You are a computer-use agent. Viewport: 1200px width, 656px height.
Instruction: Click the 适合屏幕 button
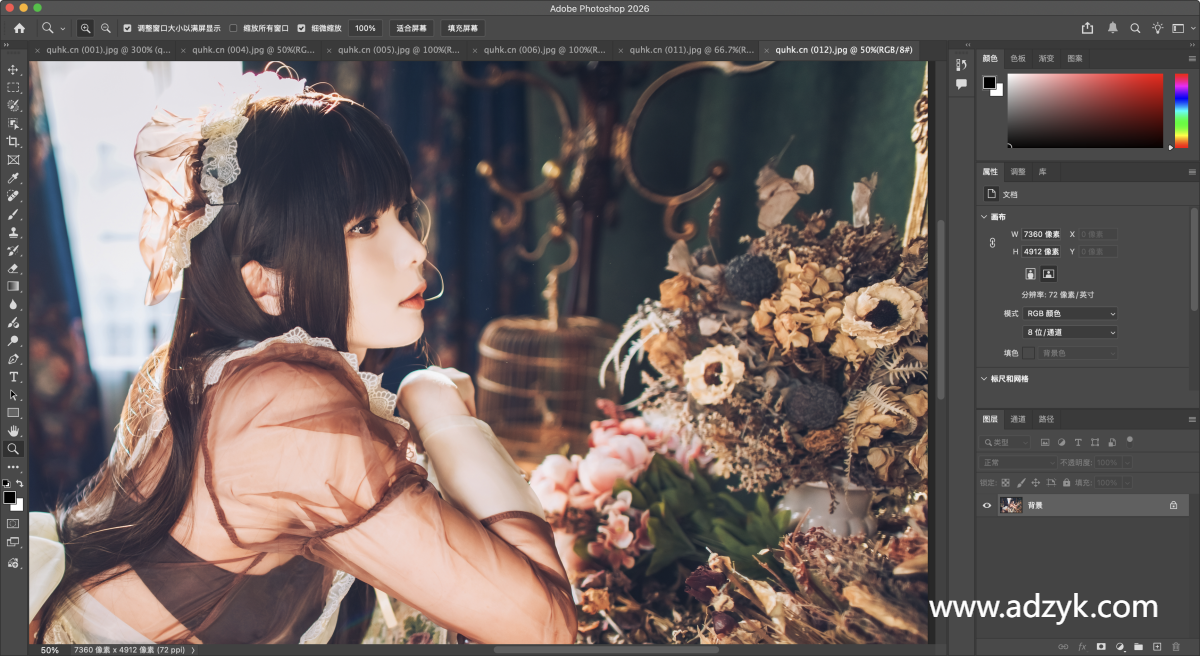point(411,28)
